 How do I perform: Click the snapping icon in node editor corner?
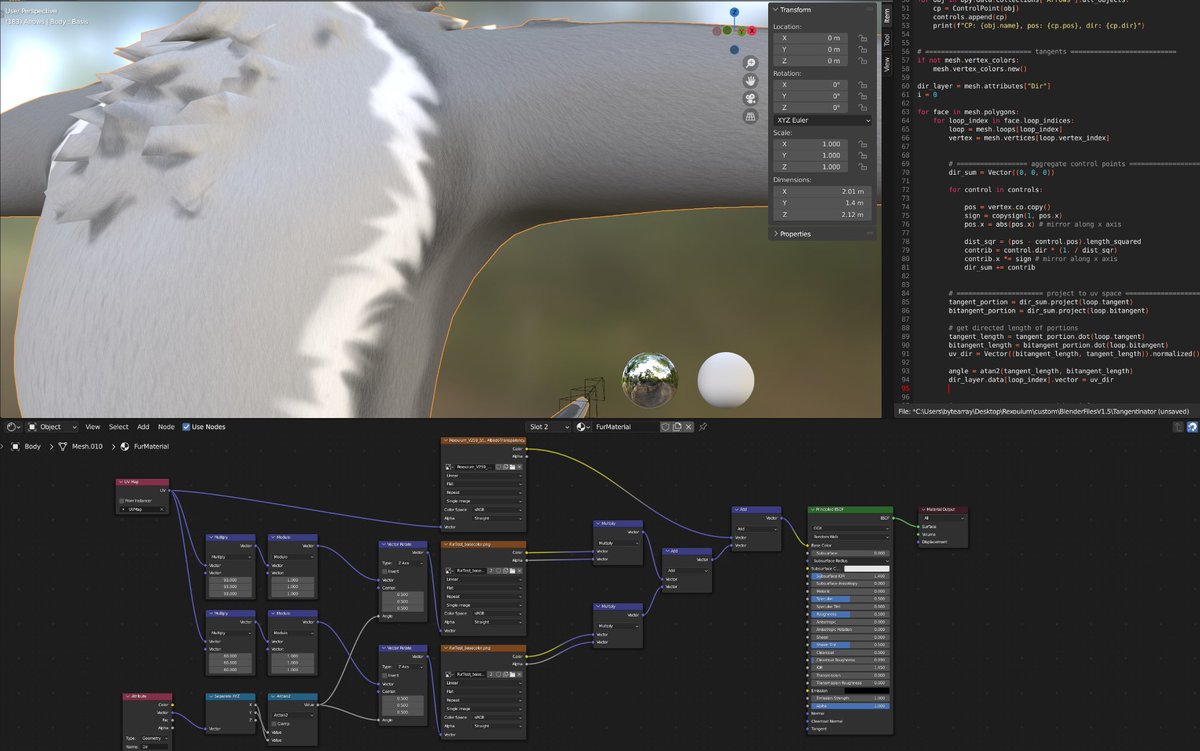(1192, 426)
